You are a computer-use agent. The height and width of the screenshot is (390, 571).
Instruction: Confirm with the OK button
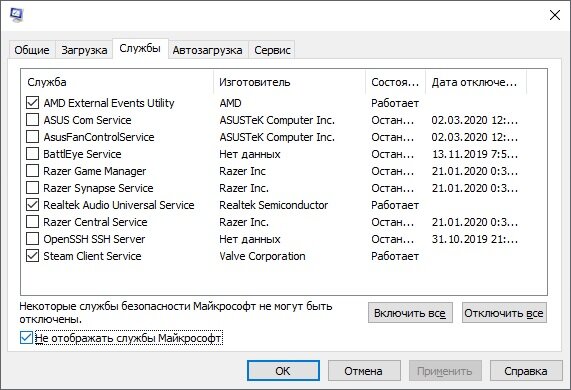(283, 371)
